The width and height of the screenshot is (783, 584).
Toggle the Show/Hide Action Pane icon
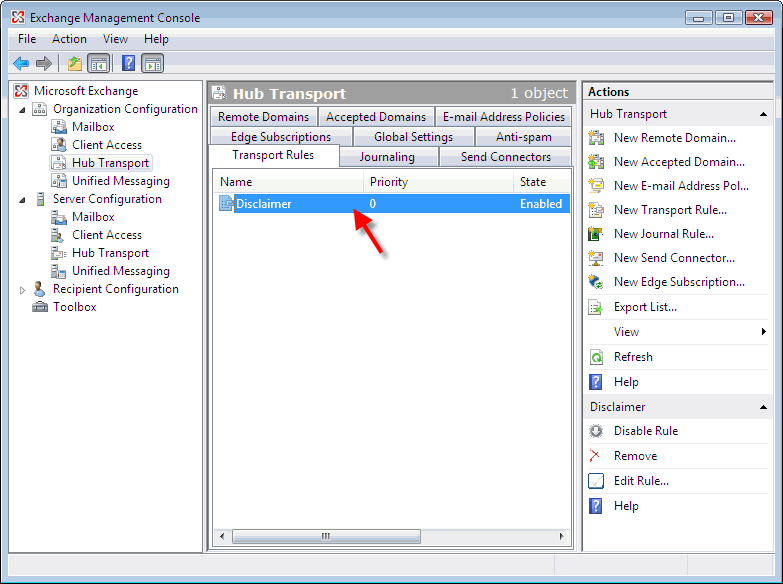pos(152,63)
